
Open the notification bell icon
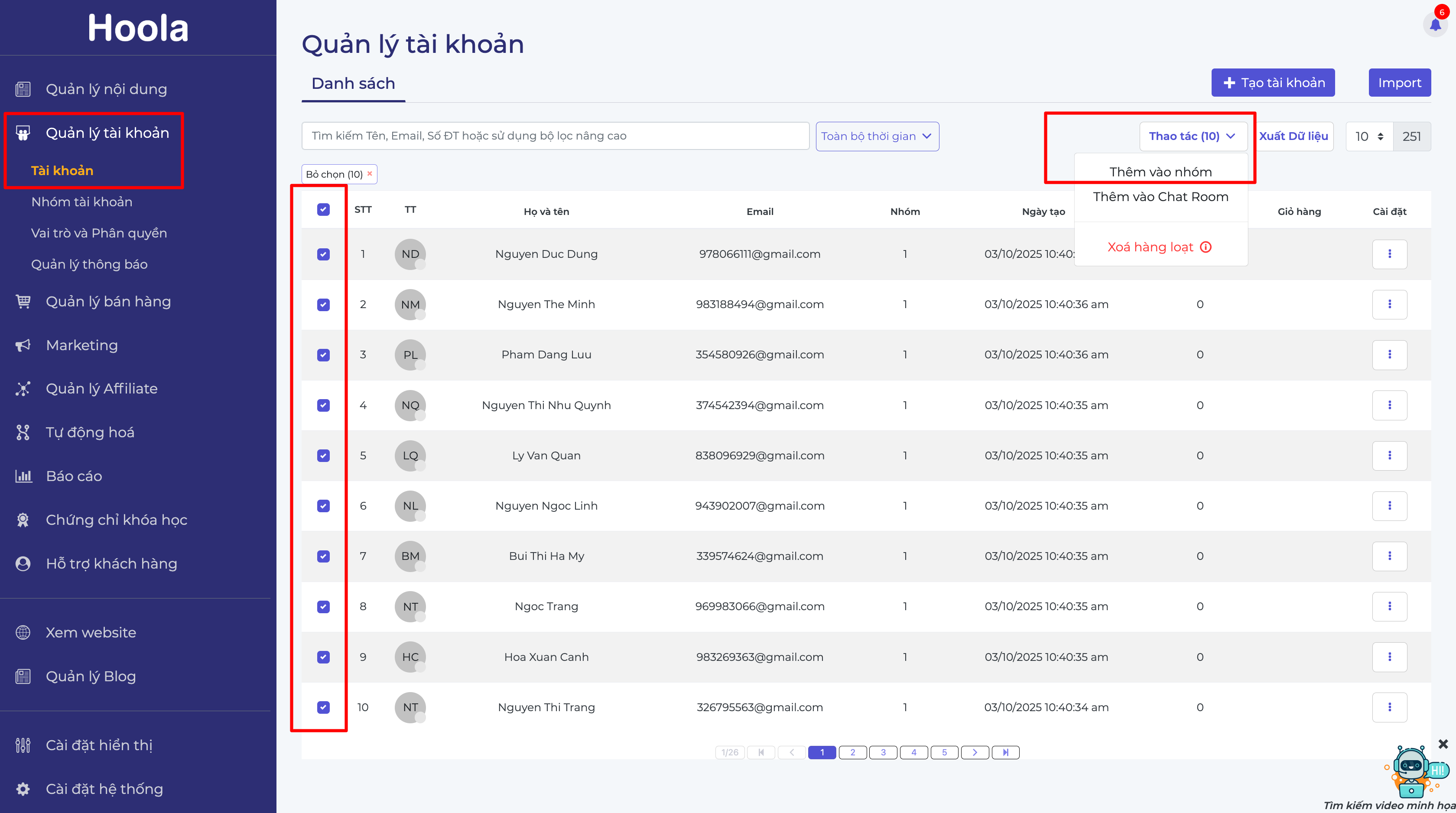(1435, 24)
